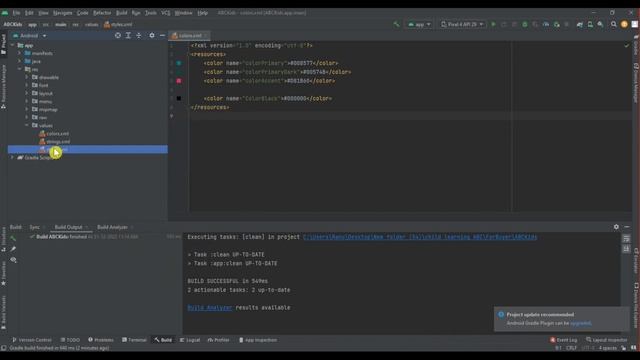Click the orange user account avatar icon
The width and height of the screenshot is (640, 360).
point(624,24)
